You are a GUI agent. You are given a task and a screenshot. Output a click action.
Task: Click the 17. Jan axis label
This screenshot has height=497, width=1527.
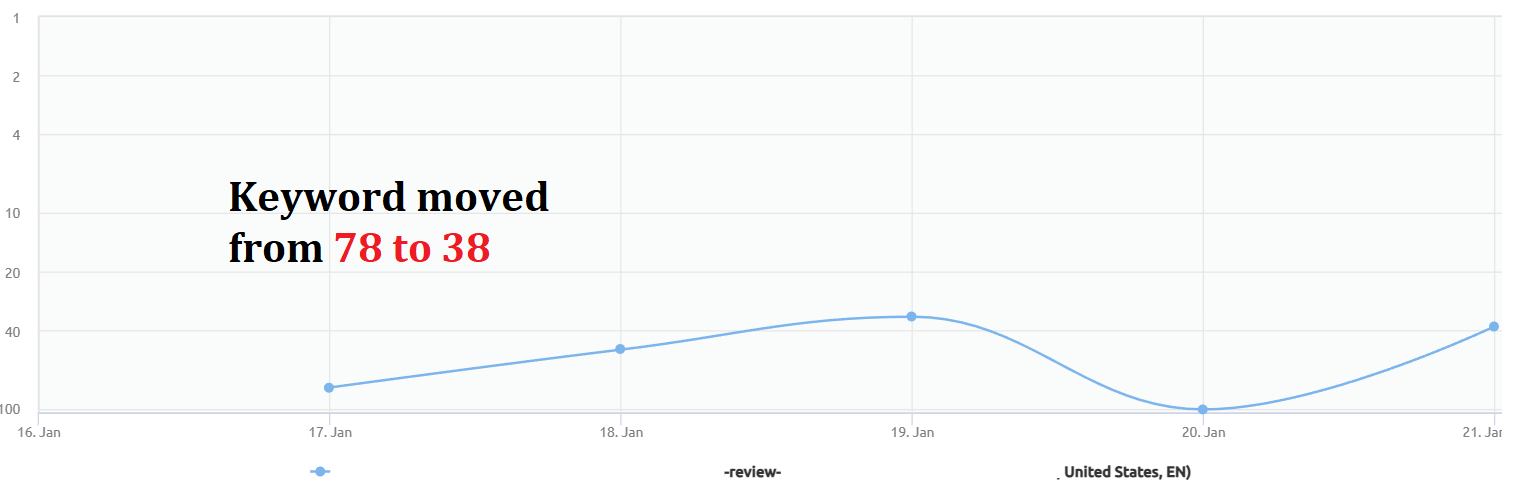tap(330, 433)
